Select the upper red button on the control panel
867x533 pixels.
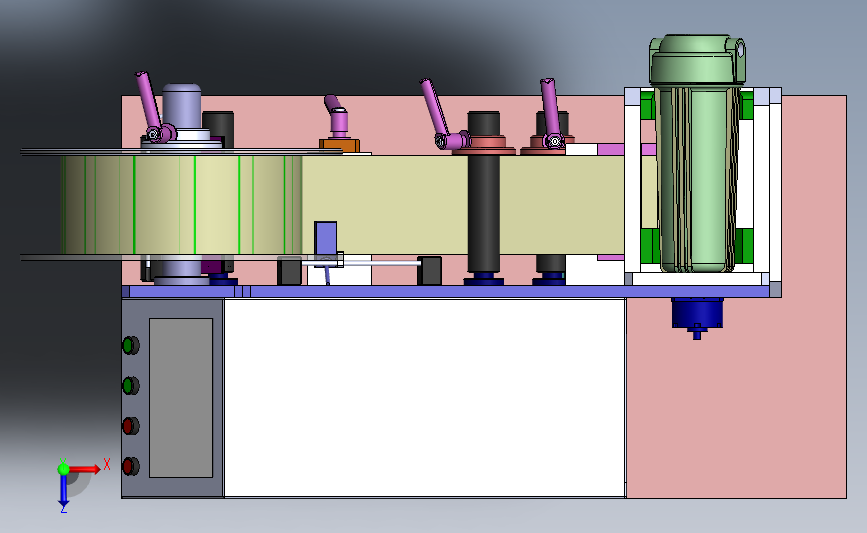(130, 426)
